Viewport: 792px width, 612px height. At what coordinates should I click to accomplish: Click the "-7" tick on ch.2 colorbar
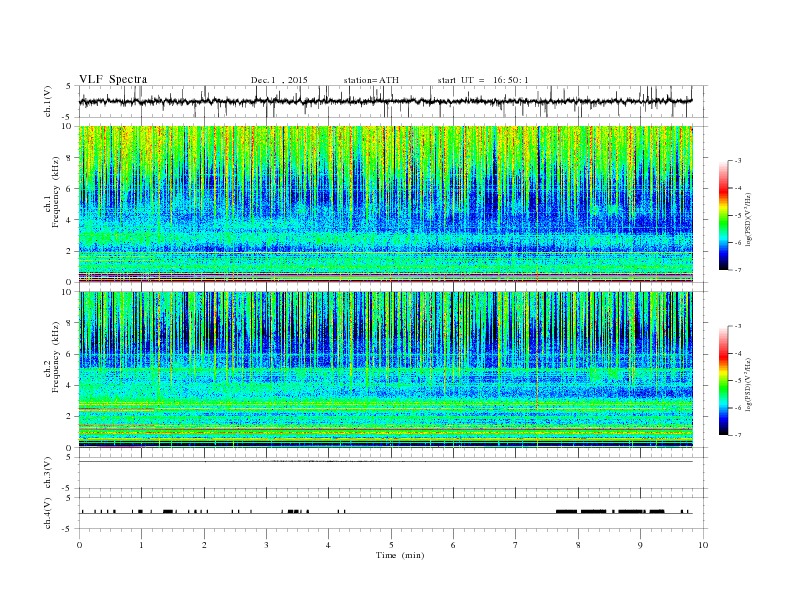point(737,435)
